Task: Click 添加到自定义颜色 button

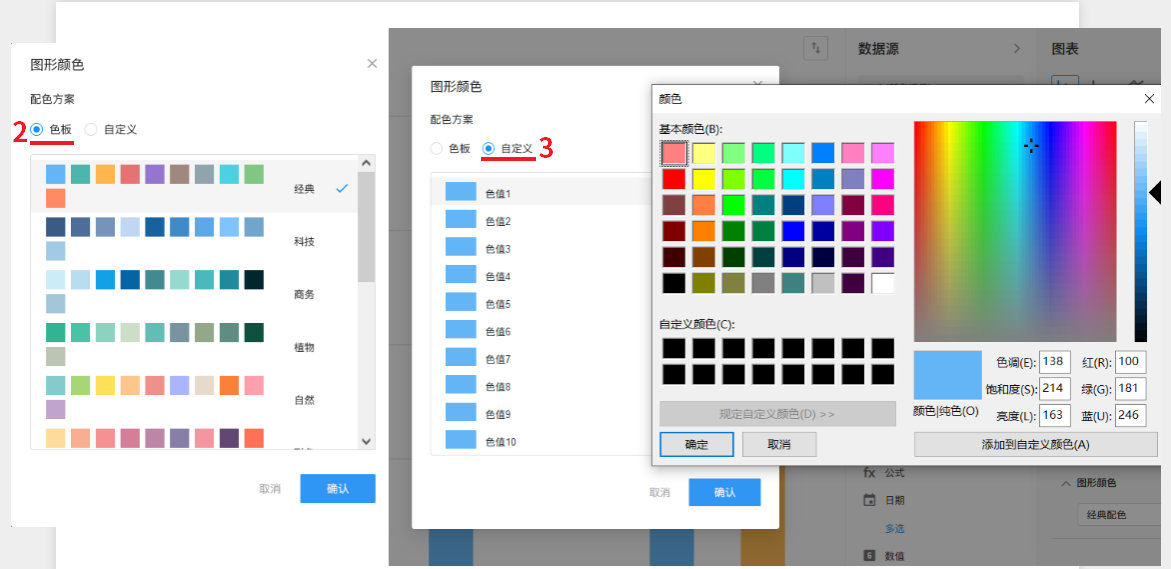Action: coord(1035,445)
